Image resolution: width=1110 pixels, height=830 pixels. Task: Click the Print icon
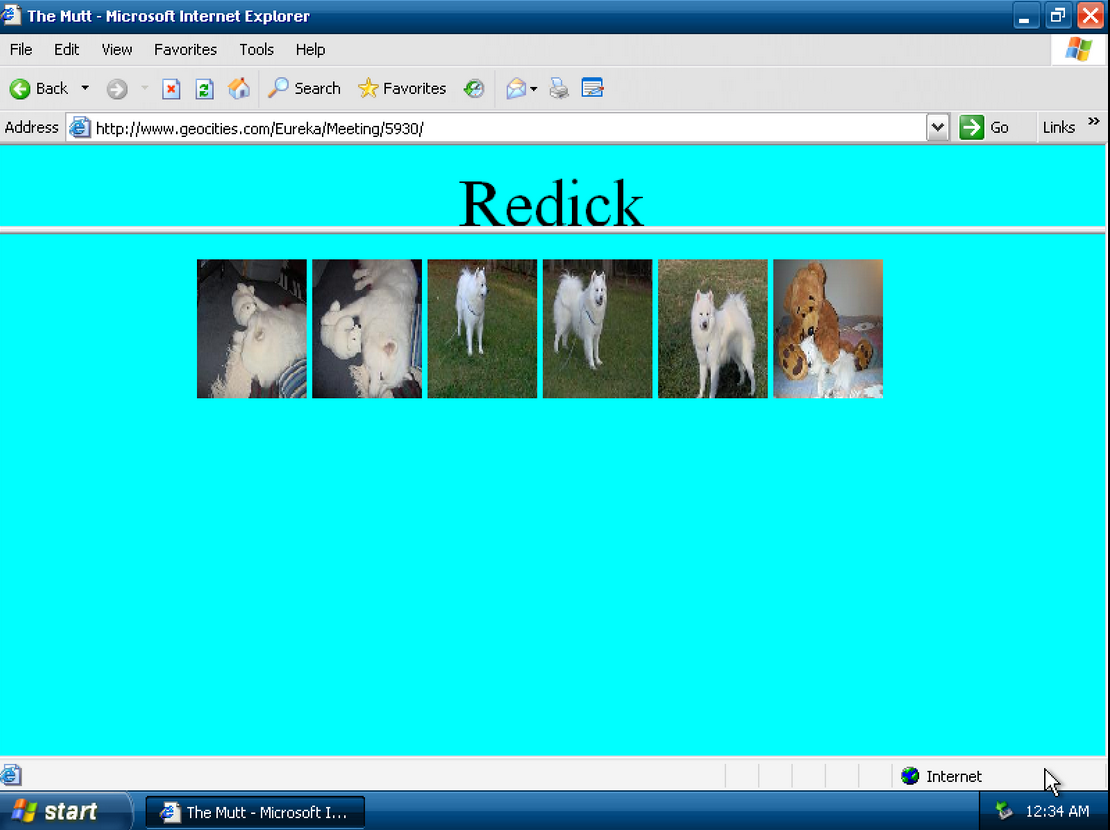pos(559,89)
